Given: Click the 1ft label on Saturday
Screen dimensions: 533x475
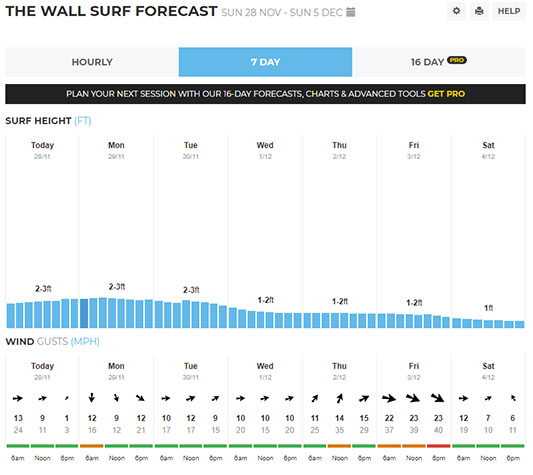Looking at the screenshot, I should 488,308.
